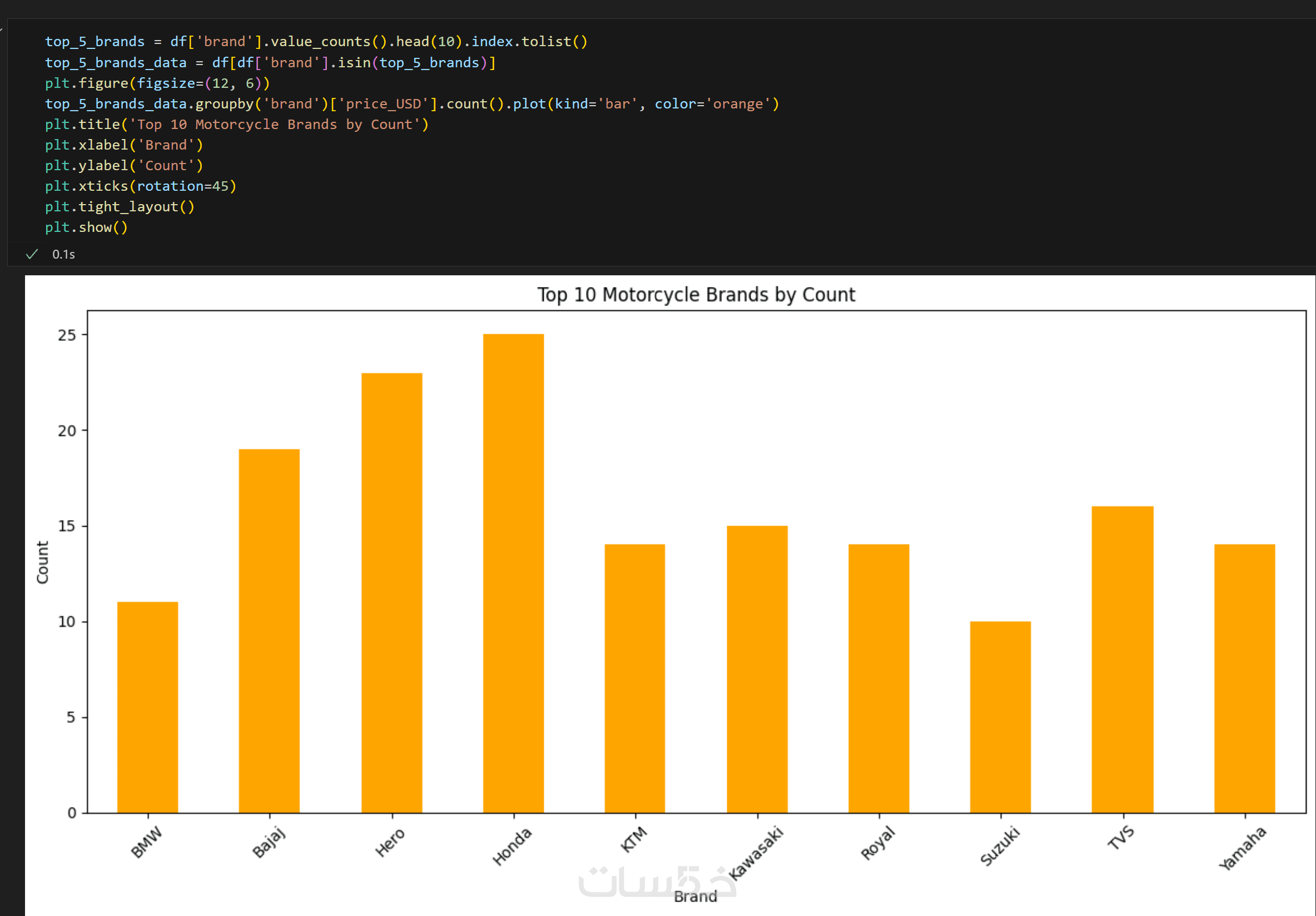Place cursor on the plt.show() line
1316x916 pixels.
[x=86, y=227]
